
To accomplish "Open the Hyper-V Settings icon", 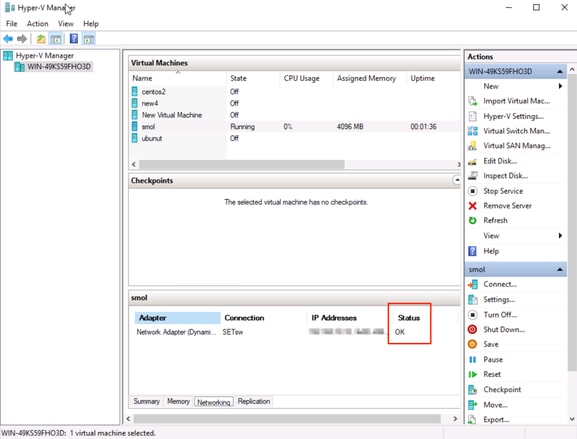I will (472, 116).
